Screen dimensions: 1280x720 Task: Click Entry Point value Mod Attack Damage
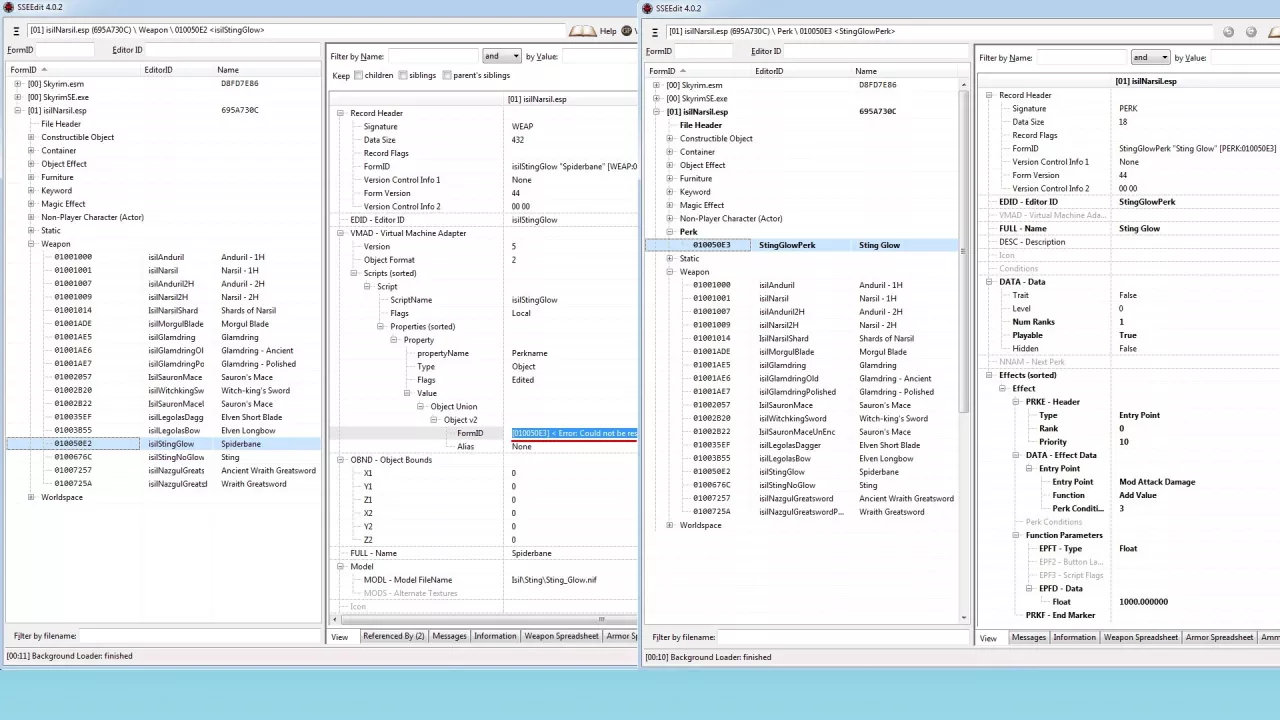point(1157,482)
